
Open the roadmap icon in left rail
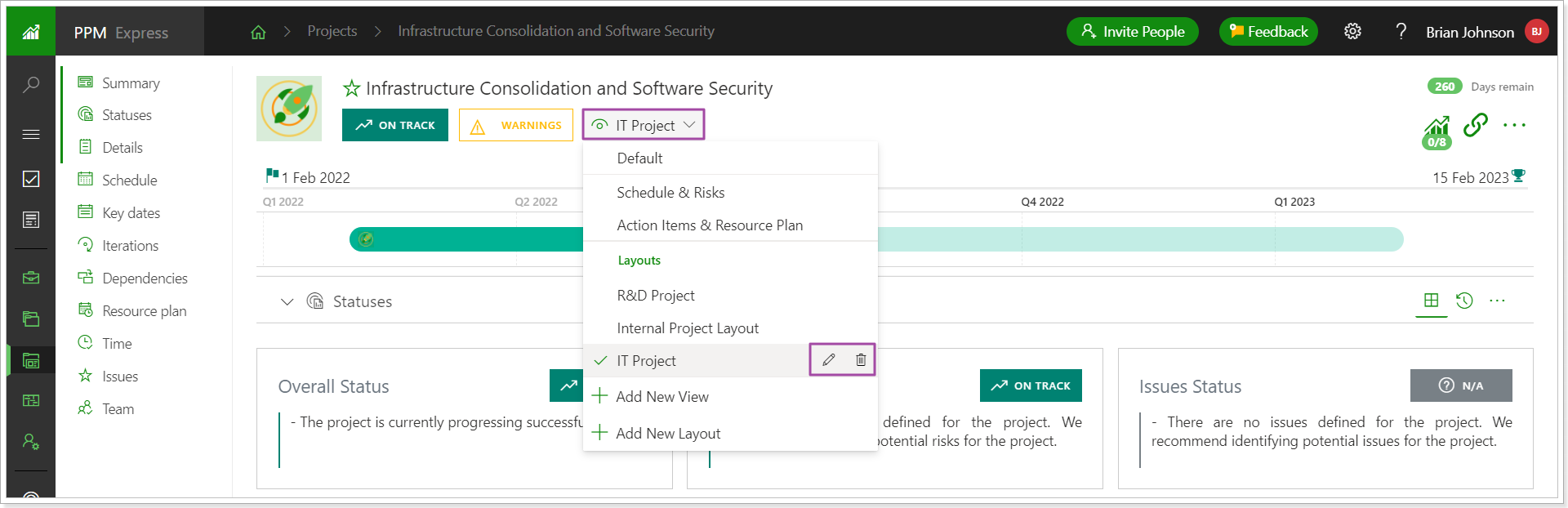(31, 400)
